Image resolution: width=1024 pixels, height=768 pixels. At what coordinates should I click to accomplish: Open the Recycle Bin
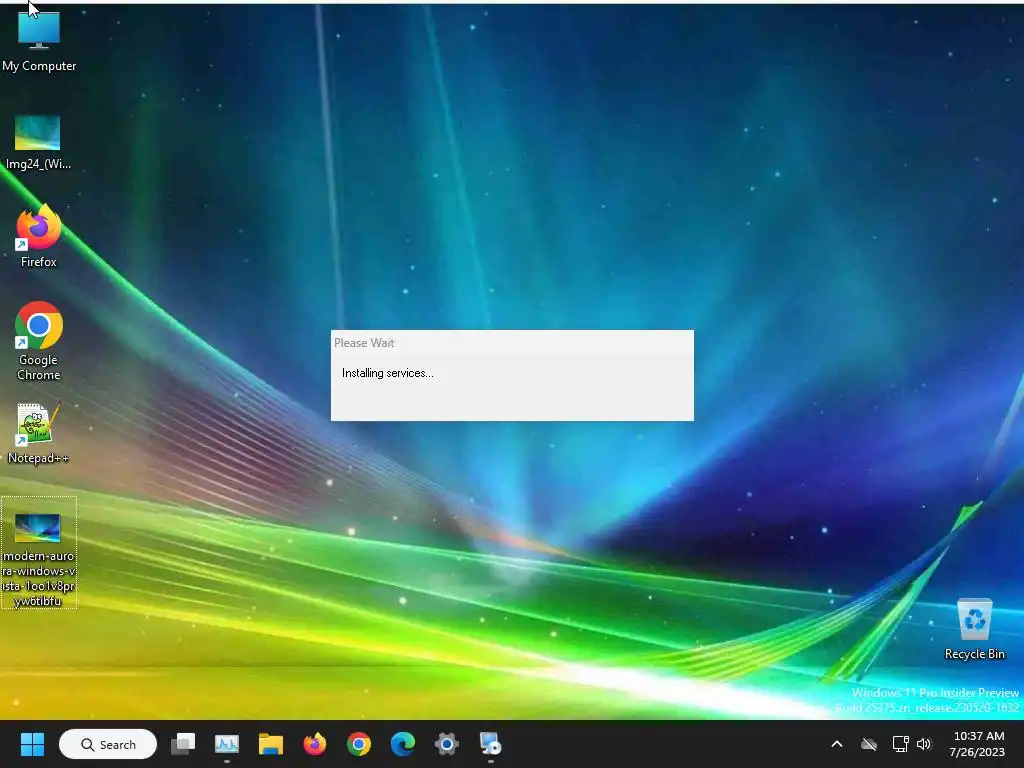[x=974, y=628]
